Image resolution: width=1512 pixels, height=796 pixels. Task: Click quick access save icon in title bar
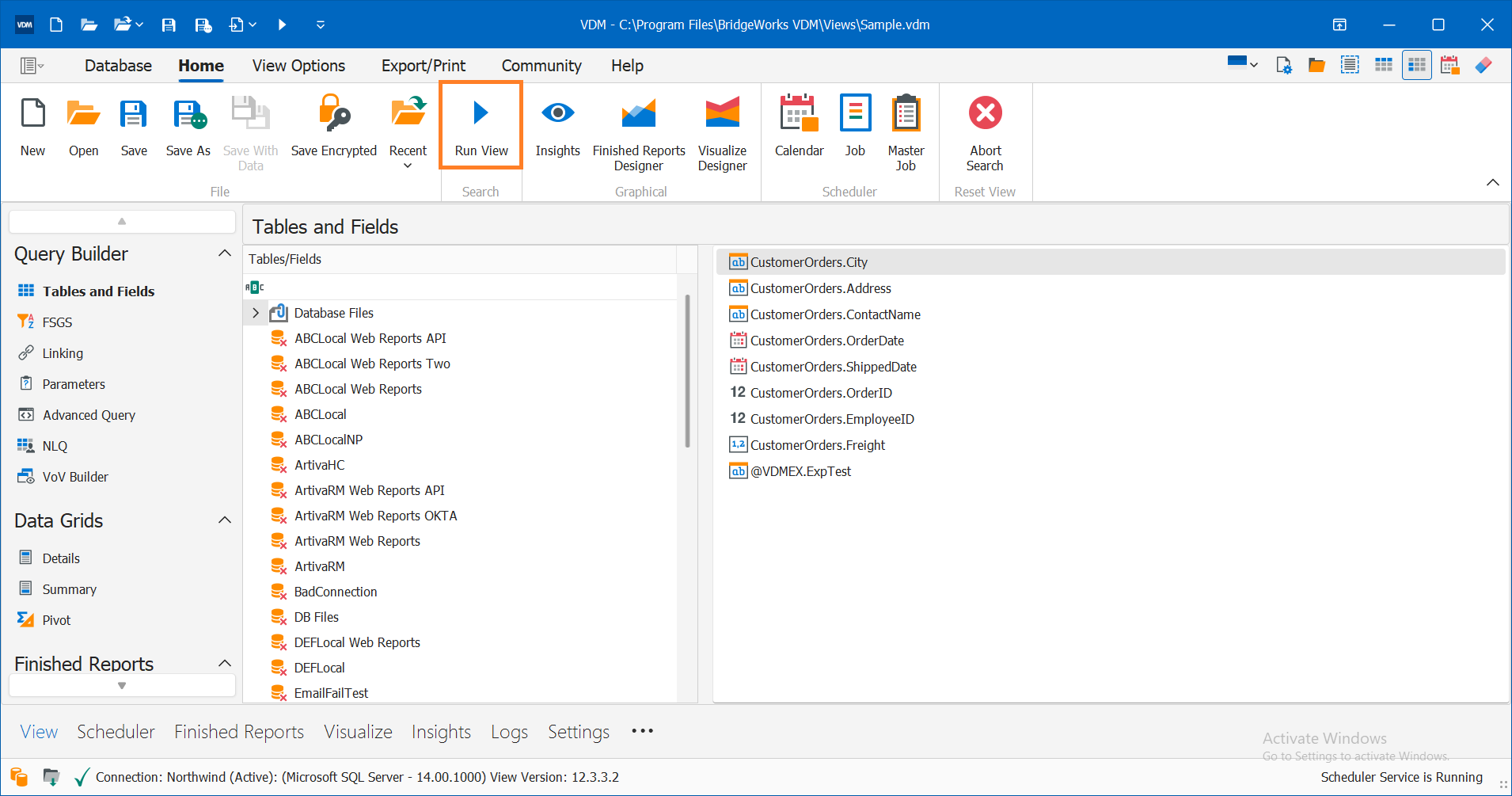click(x=169, y=25)
